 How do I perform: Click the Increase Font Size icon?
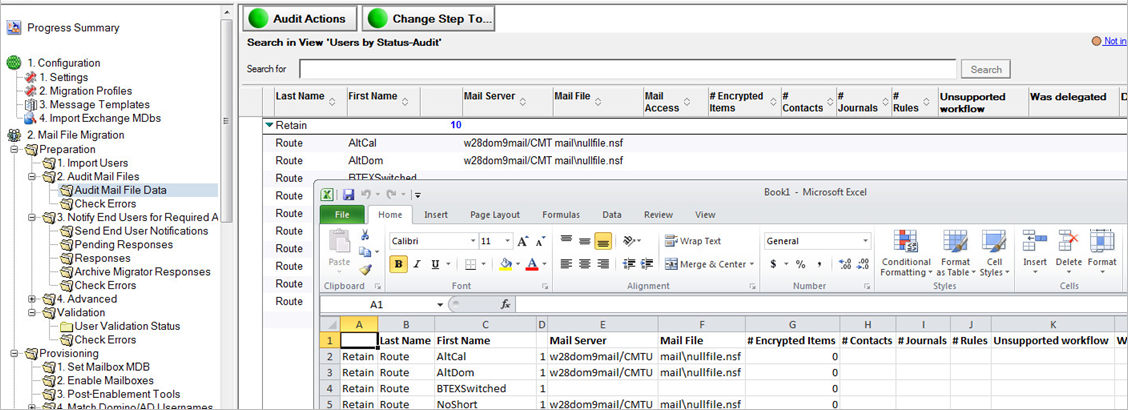[523, 242]
